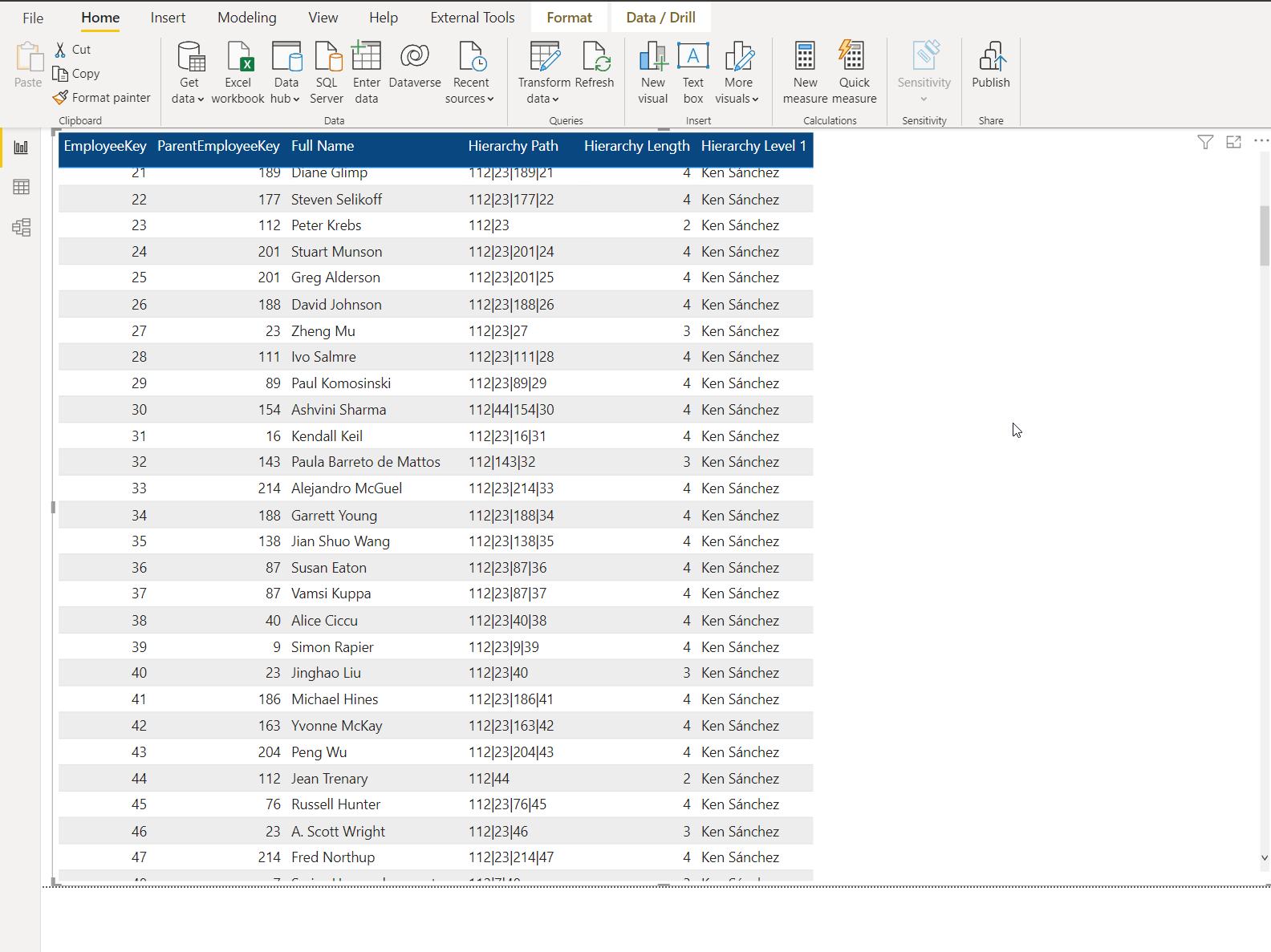Select the Alice Ciccu name cell
This screenshot has width=1271, height=952.
click(324, 621)
